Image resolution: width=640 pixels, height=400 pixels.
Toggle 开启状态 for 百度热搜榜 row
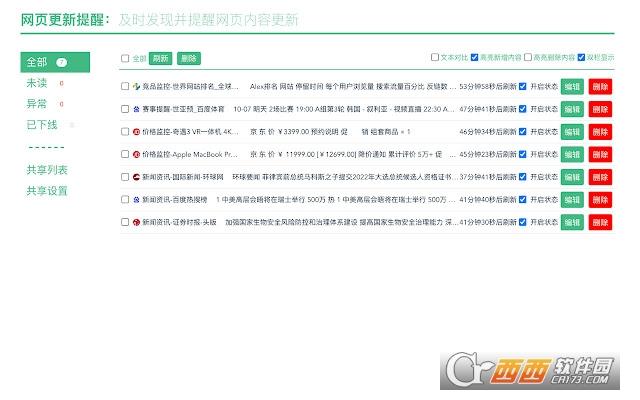522,200
